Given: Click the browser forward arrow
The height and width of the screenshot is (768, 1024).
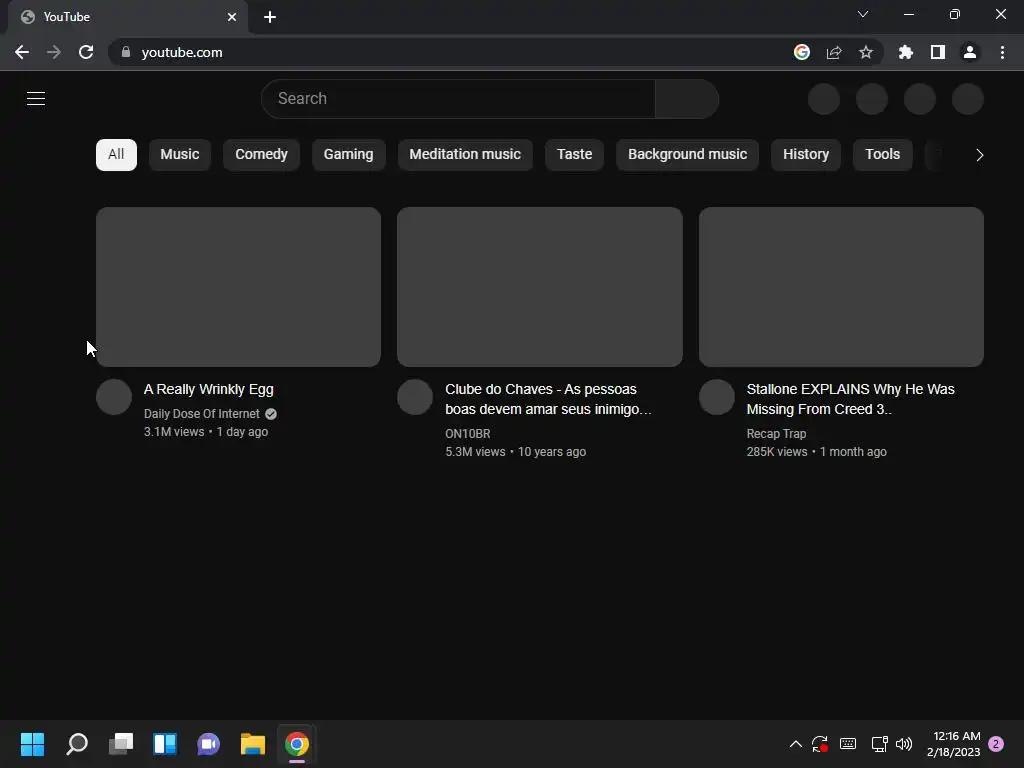Looking at the screenshot, I should [x=54, y=52].
